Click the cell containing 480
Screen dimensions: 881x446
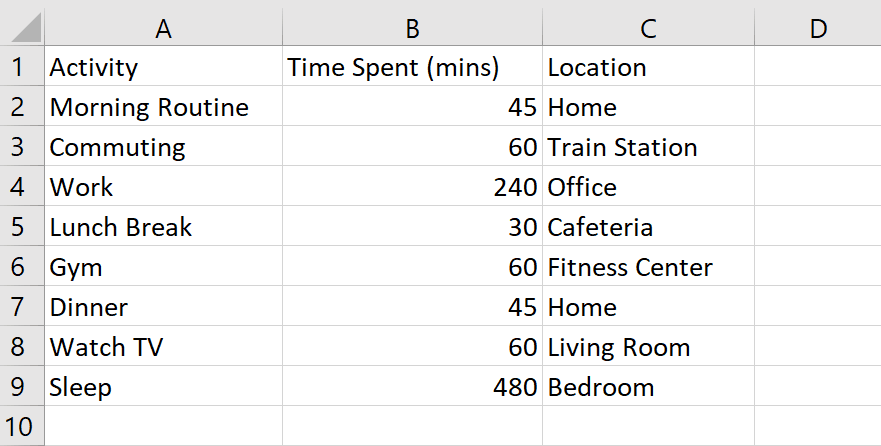coord(412,387)
